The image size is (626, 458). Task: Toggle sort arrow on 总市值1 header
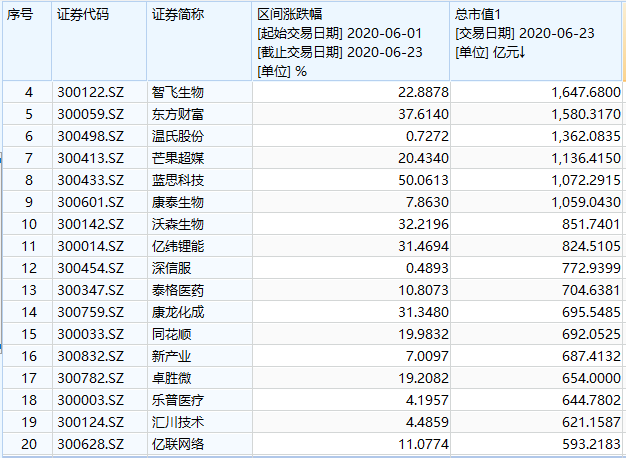pyautogui.click(x=521, y=52)
